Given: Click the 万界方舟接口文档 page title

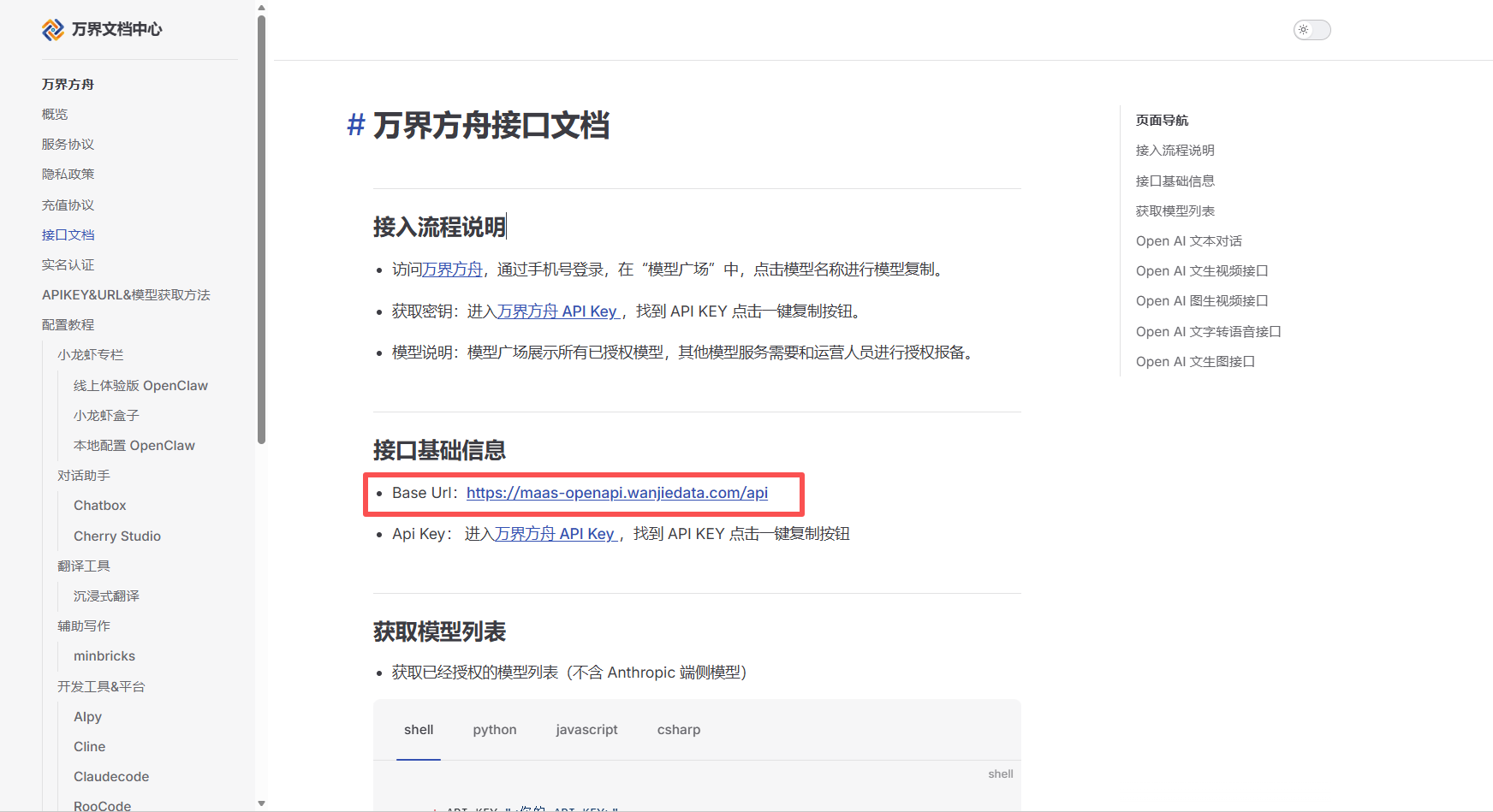Looking at the screenshot, I should 491,125.
